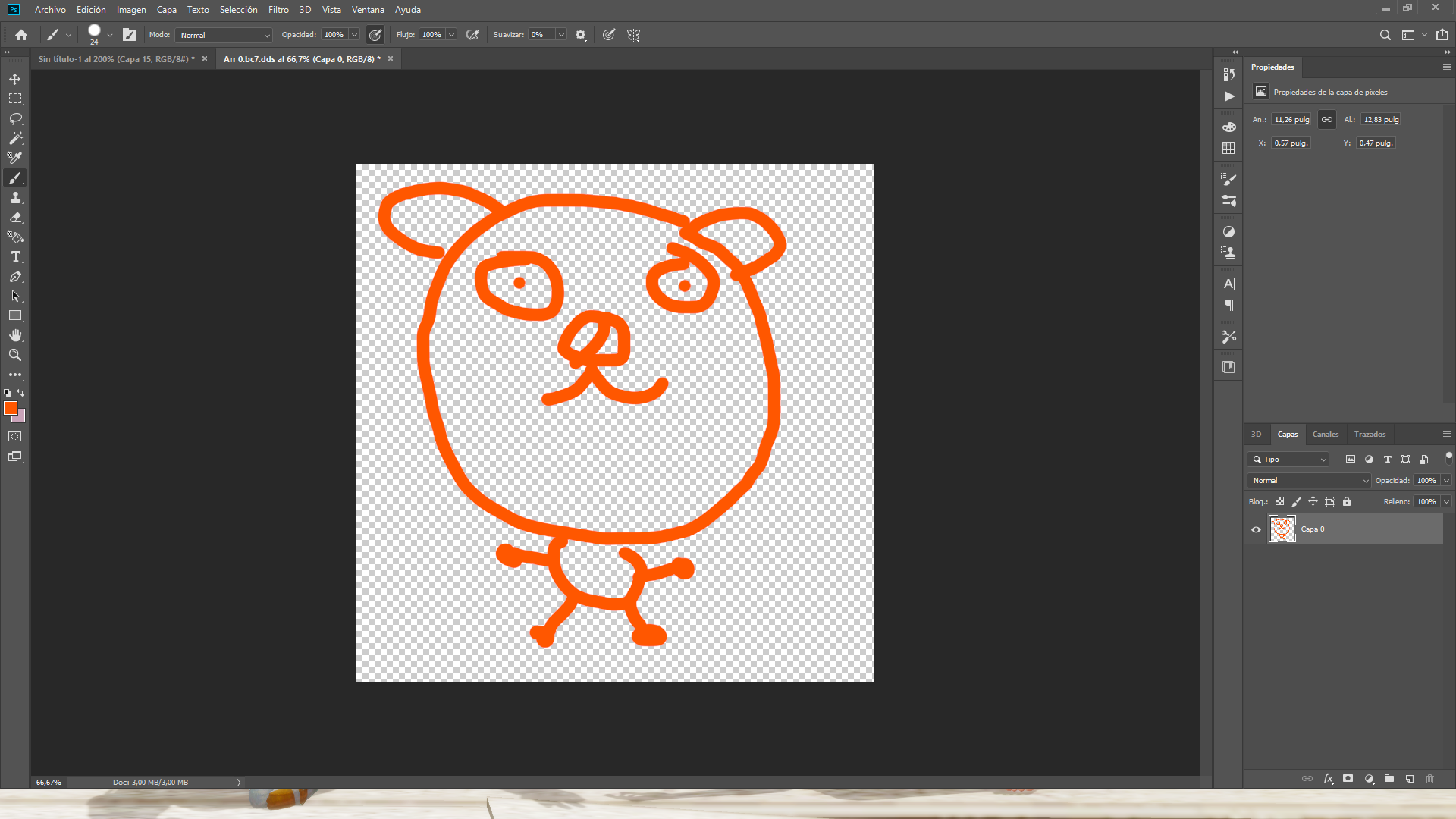Select the Eyedropper tool

tap(15, 158)
